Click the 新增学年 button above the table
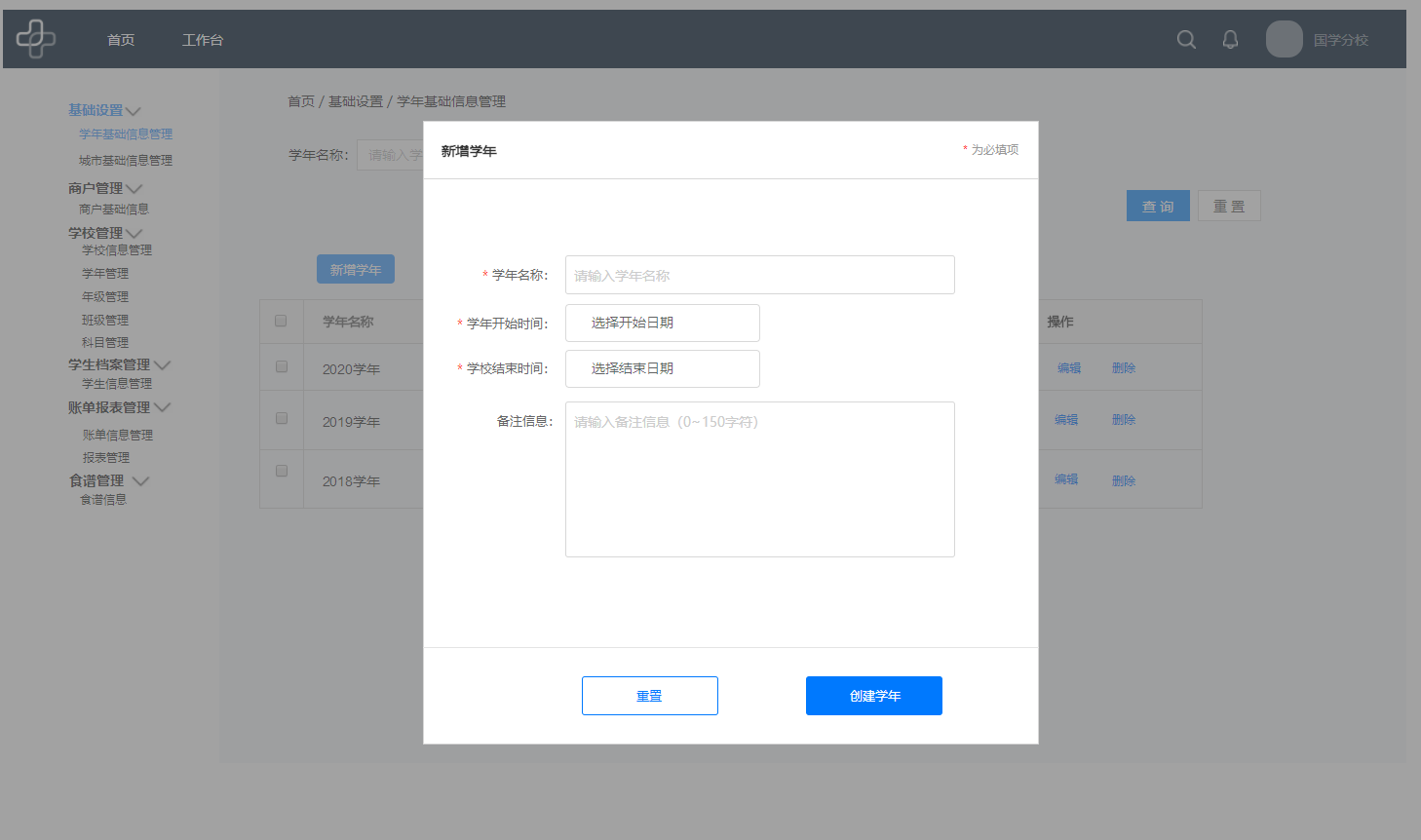The image size is (1421, 840). [356, 270]
